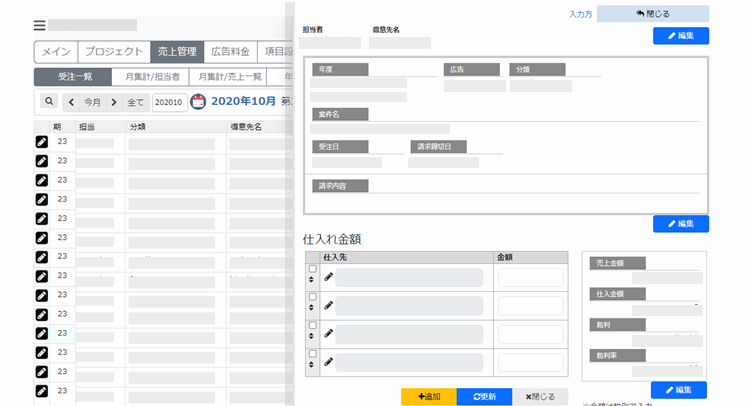Screen dimensions: 746x406
Task: Check the second 仕入れ row checkbox
Action: click(x=313, y=297)
